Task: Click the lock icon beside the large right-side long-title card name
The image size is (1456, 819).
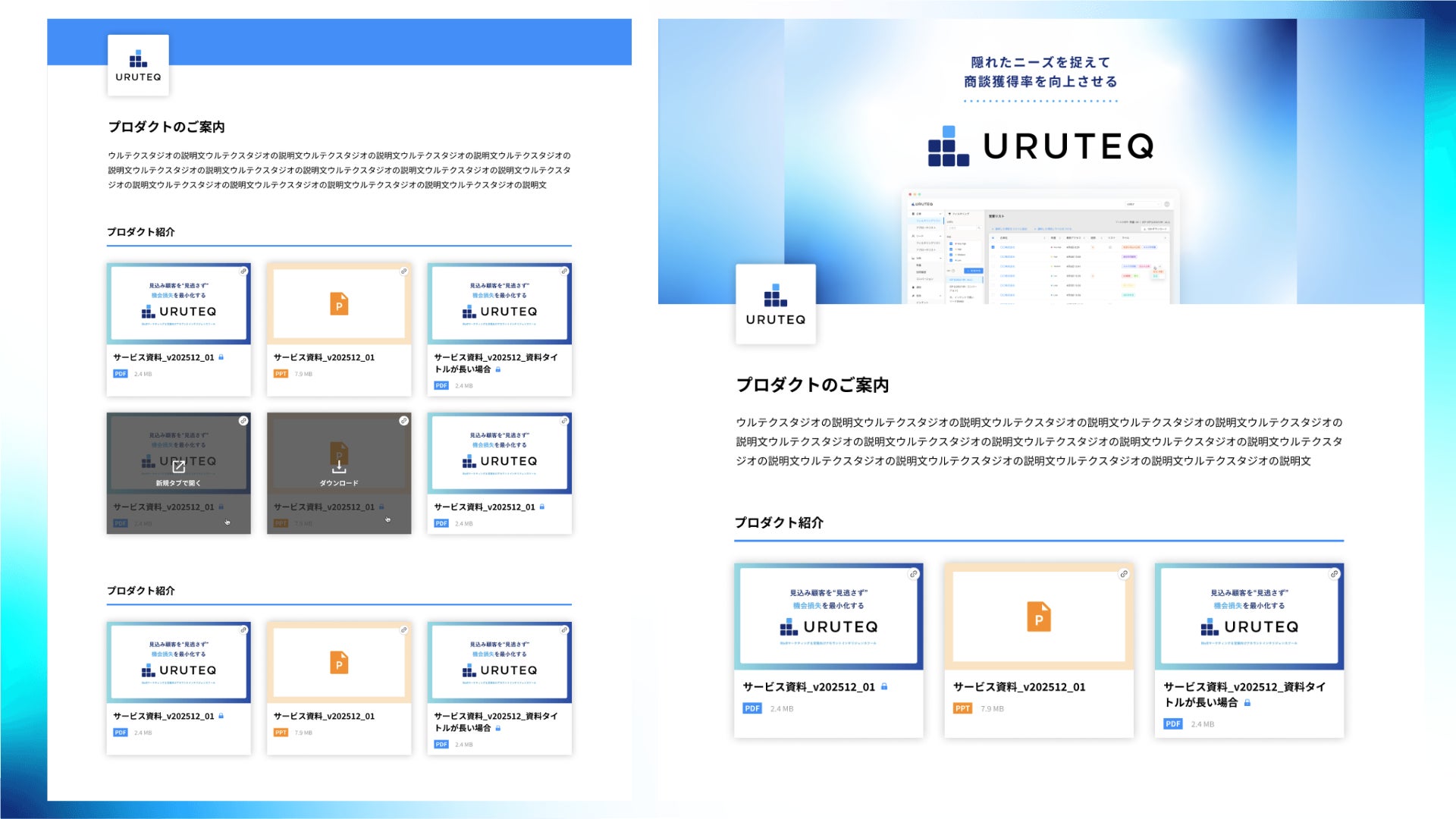Action: click(x=1247, y=703)
